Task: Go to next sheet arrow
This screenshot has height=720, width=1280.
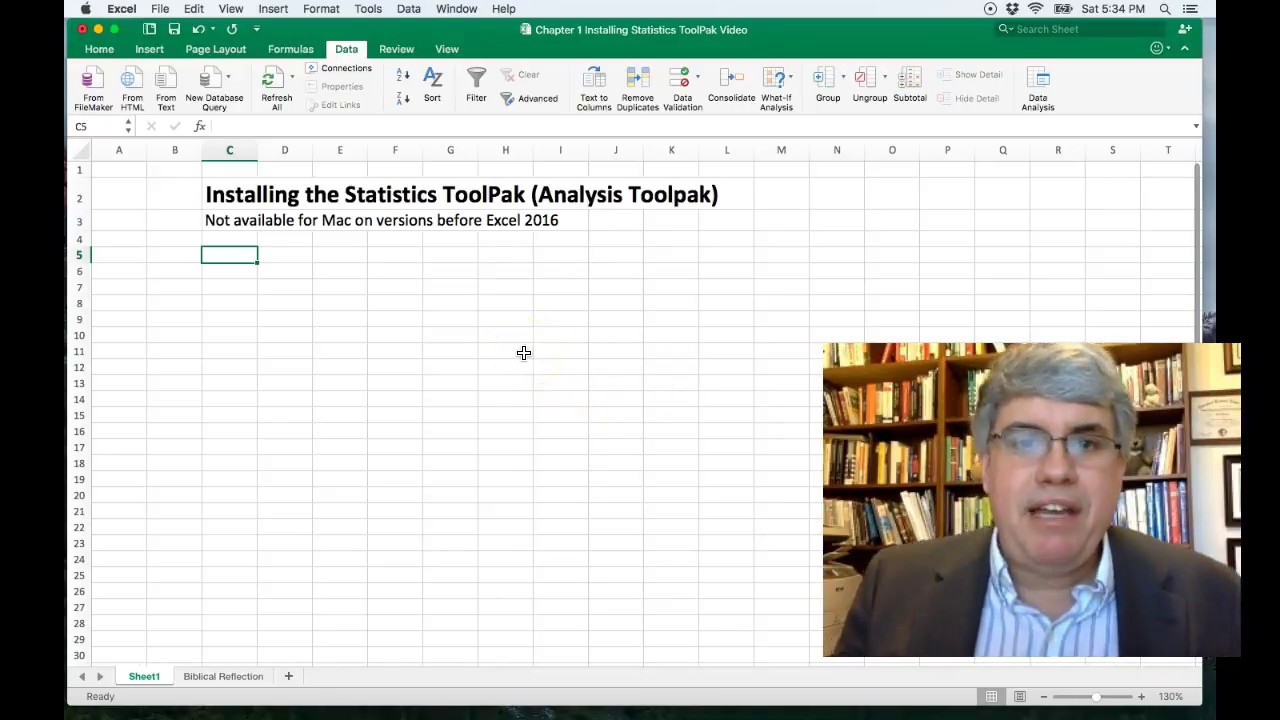Action: (x=100, y=677)
